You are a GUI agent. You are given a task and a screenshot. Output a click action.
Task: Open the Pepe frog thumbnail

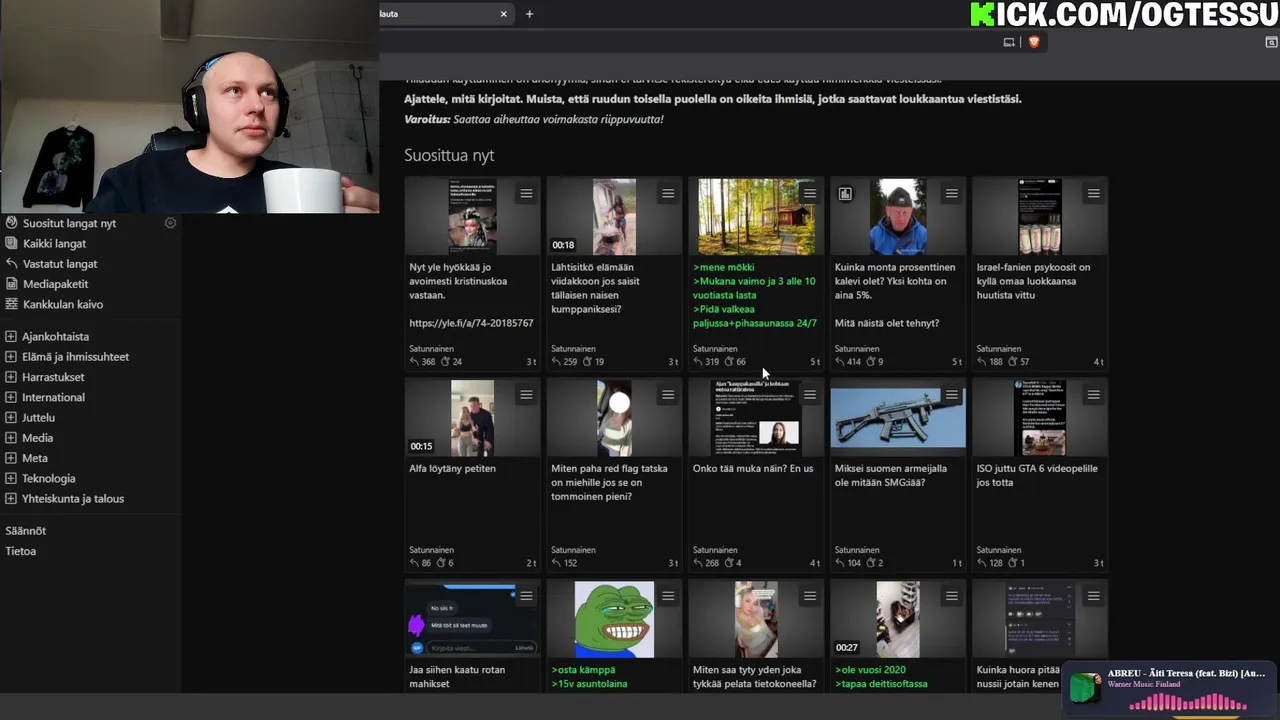pyautogui.click(x=614, y=619)
